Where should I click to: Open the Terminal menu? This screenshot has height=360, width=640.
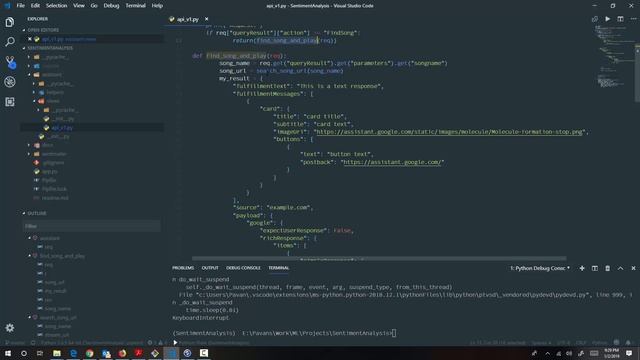(x=135, y=6)
